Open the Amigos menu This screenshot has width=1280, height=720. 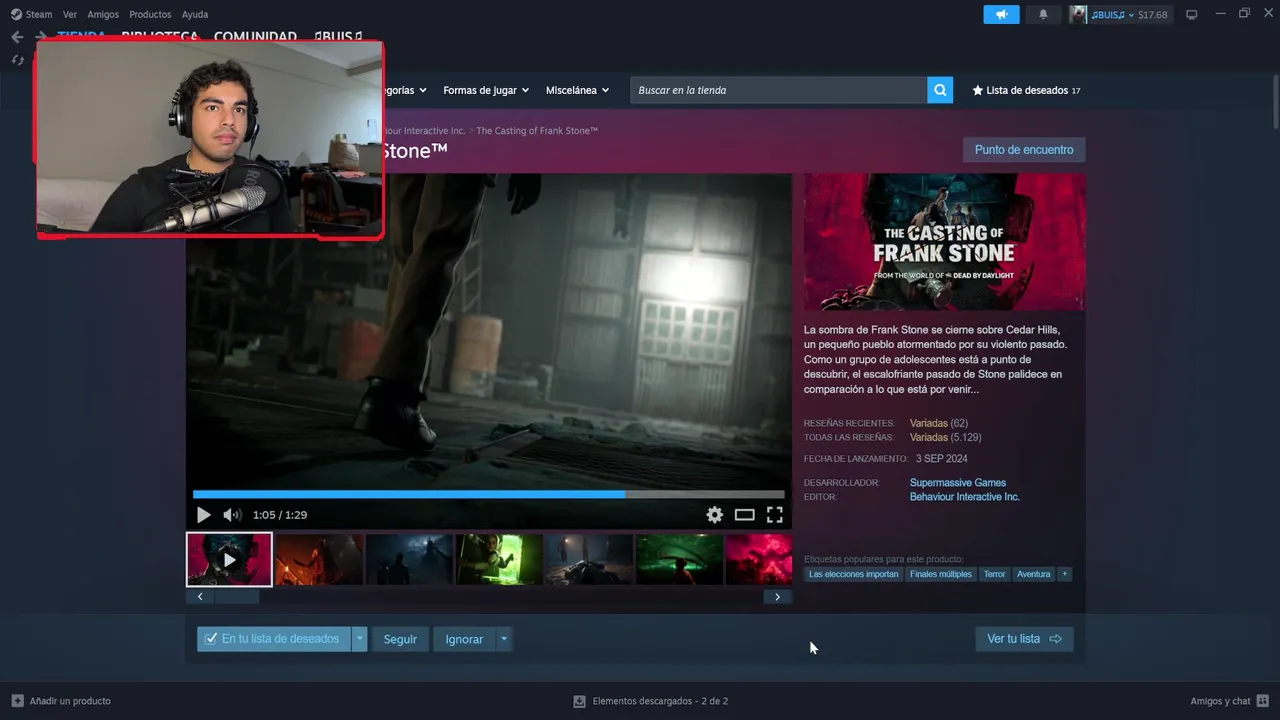coord(103,15)
